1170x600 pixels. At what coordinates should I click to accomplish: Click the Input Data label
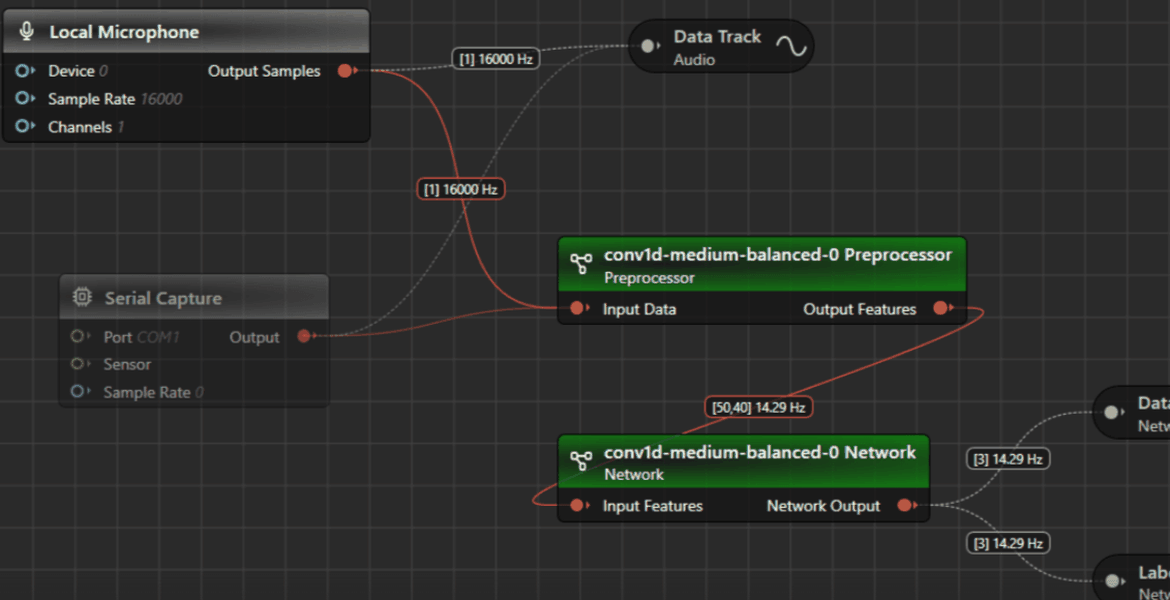[639, 309]
